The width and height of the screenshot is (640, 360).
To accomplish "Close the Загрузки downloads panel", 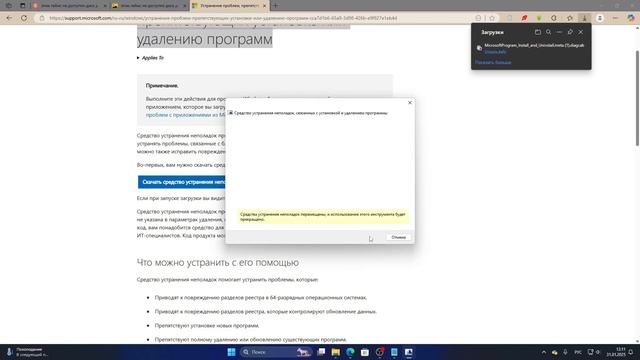I will [581, 32].
